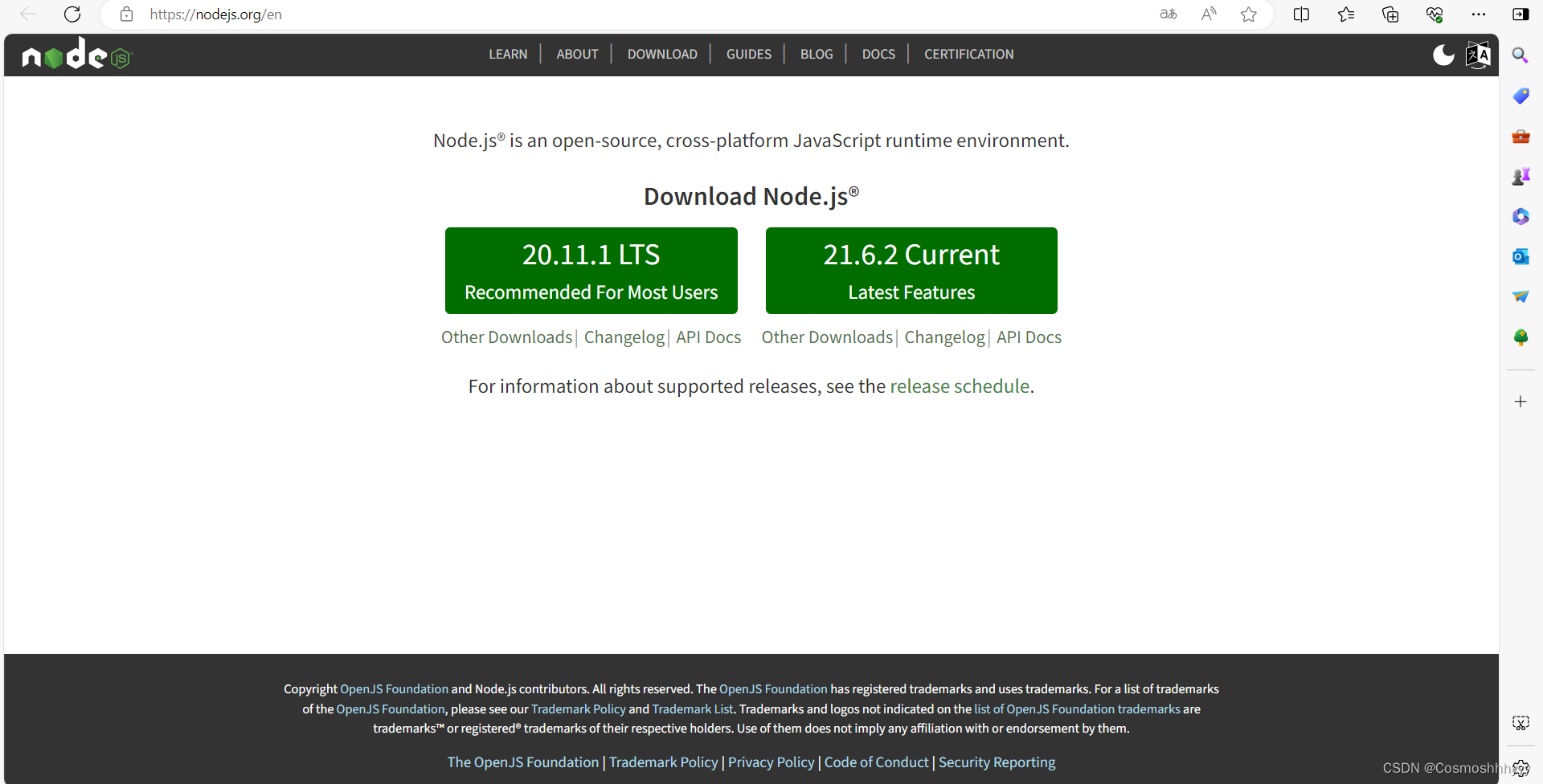Open the footer Trademark Policy link in bottom row
This screenshot has height=784, width=1543.
(664, 762)
